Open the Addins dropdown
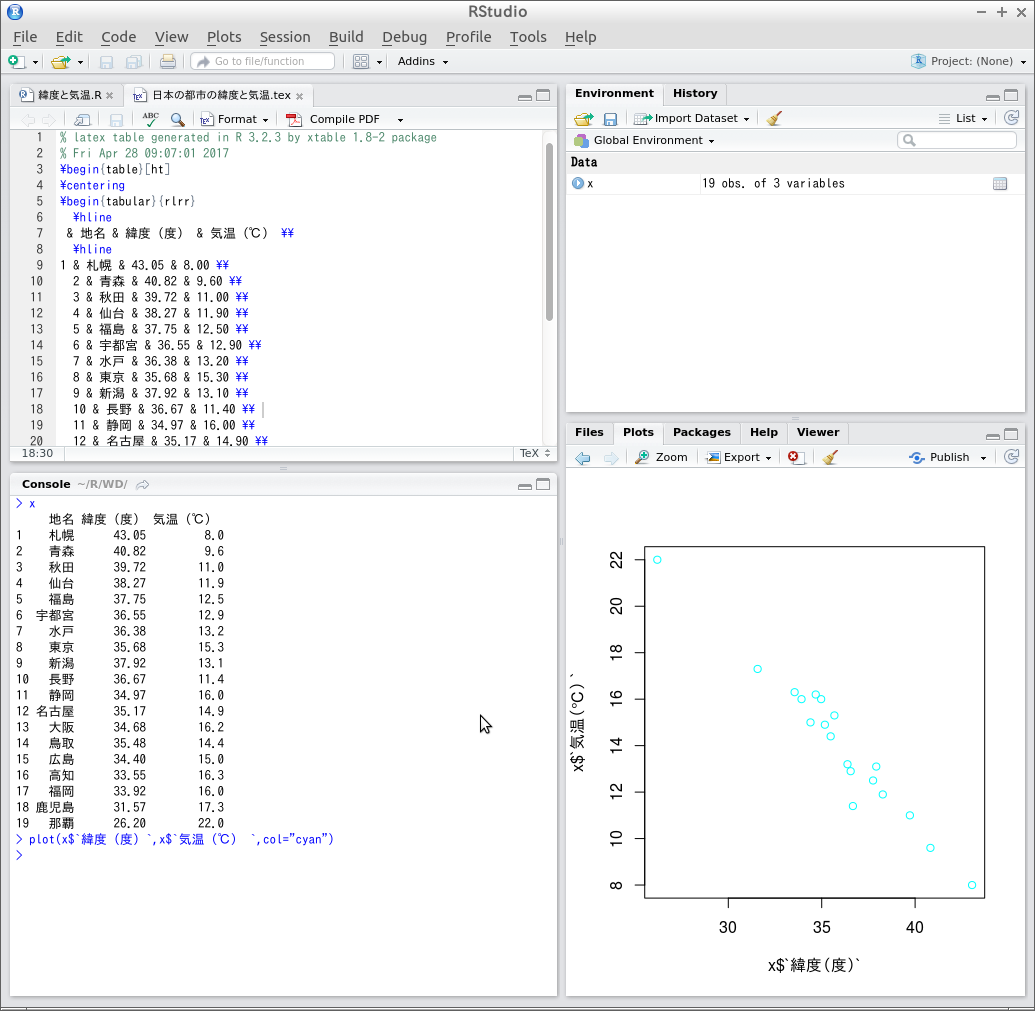 click(x=422, y=61)
